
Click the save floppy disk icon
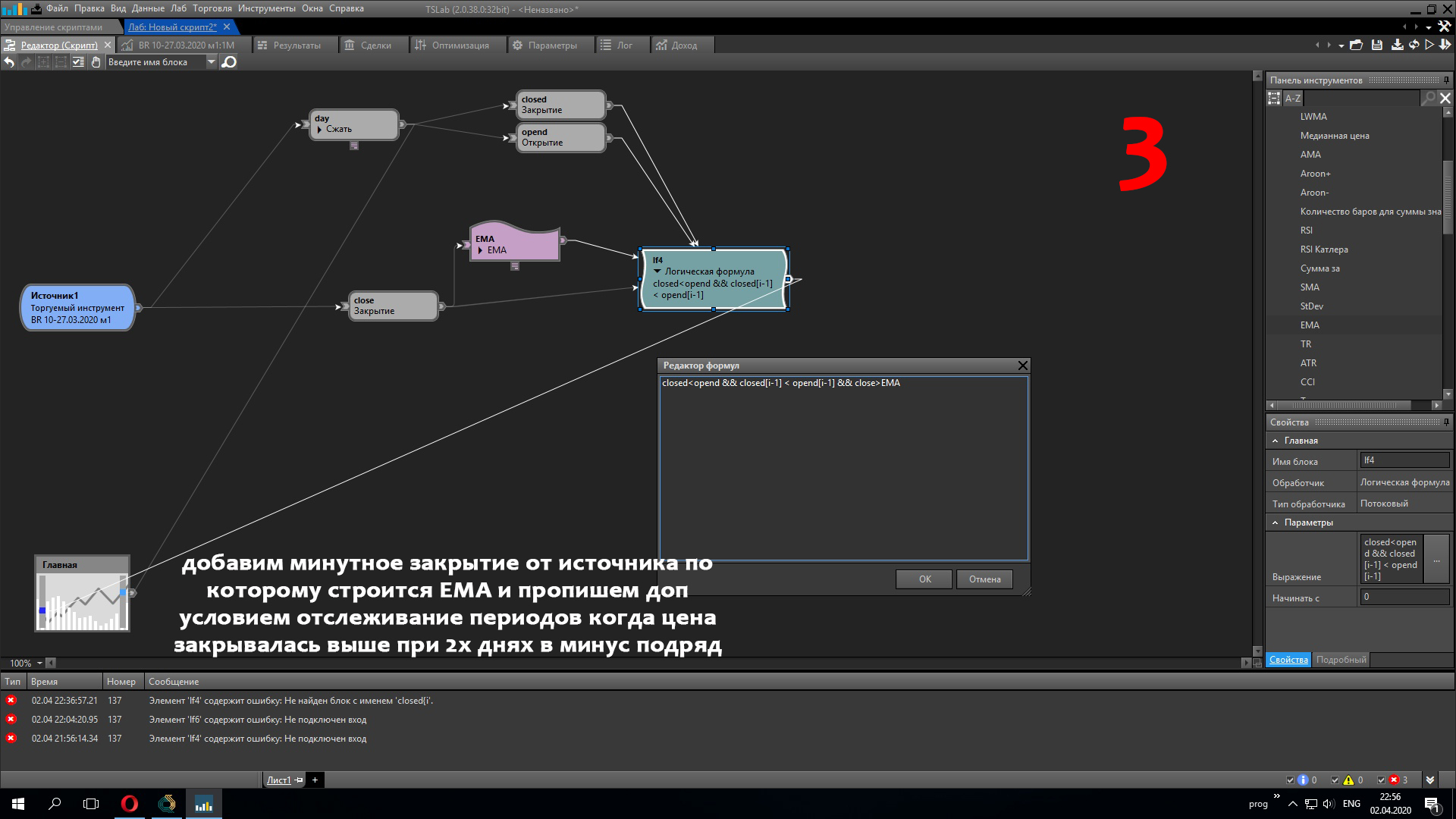click(x=1377, y=45)
